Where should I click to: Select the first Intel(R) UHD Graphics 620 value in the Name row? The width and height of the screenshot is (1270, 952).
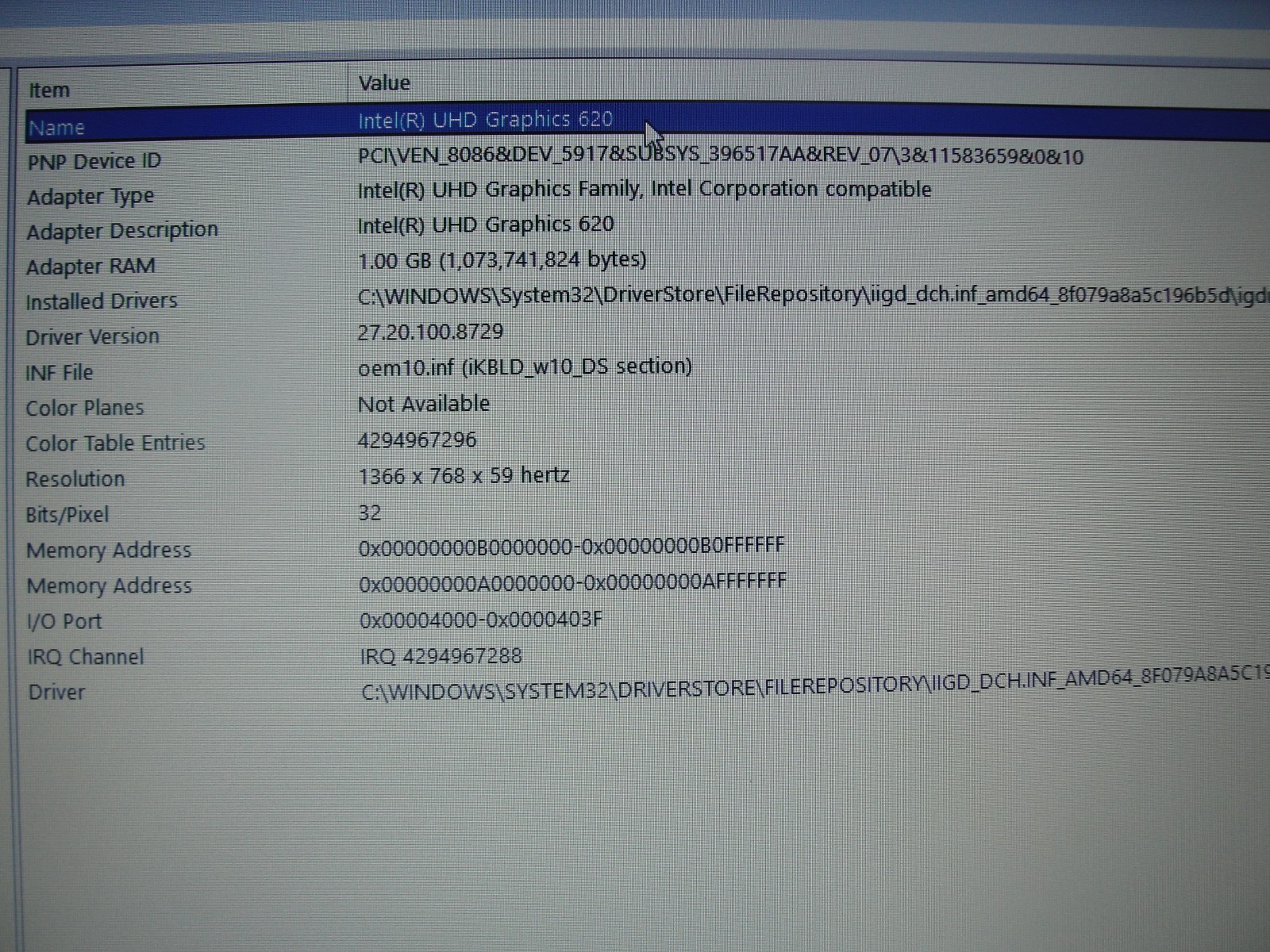click(485, 120)
